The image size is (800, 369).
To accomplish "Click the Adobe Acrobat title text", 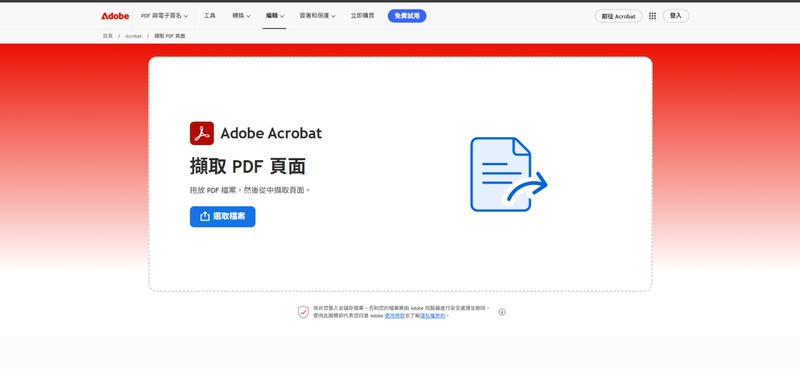I will pos(271,133).
